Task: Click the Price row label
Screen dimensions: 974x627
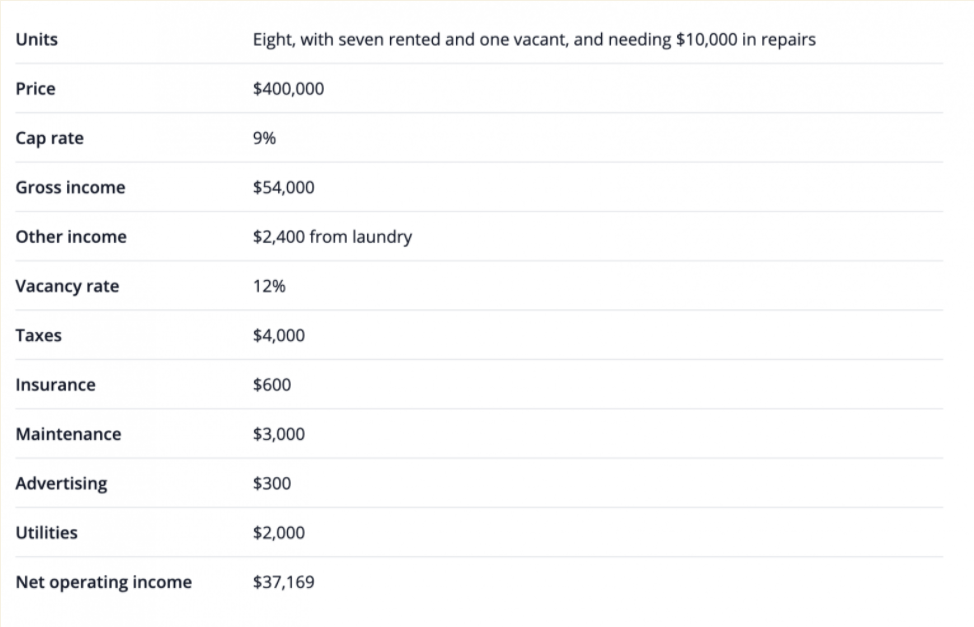Action: click(x=36, y=89)
